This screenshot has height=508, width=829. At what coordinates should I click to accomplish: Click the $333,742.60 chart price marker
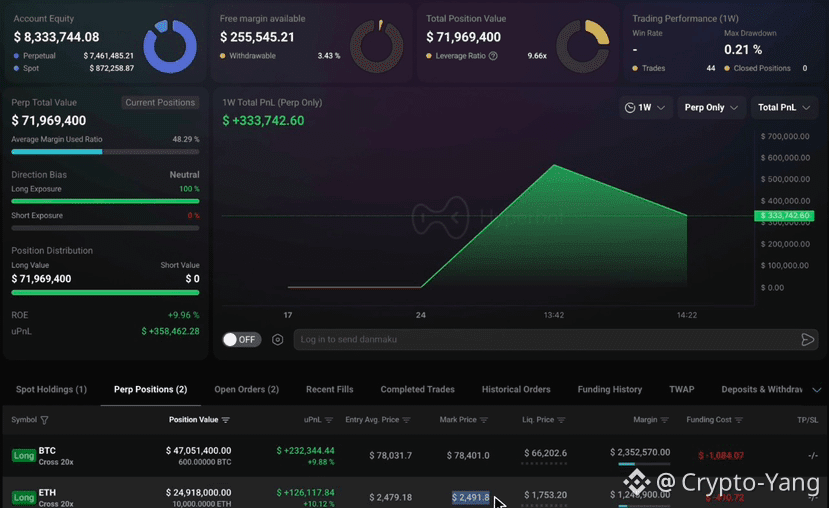pos(785,216)
